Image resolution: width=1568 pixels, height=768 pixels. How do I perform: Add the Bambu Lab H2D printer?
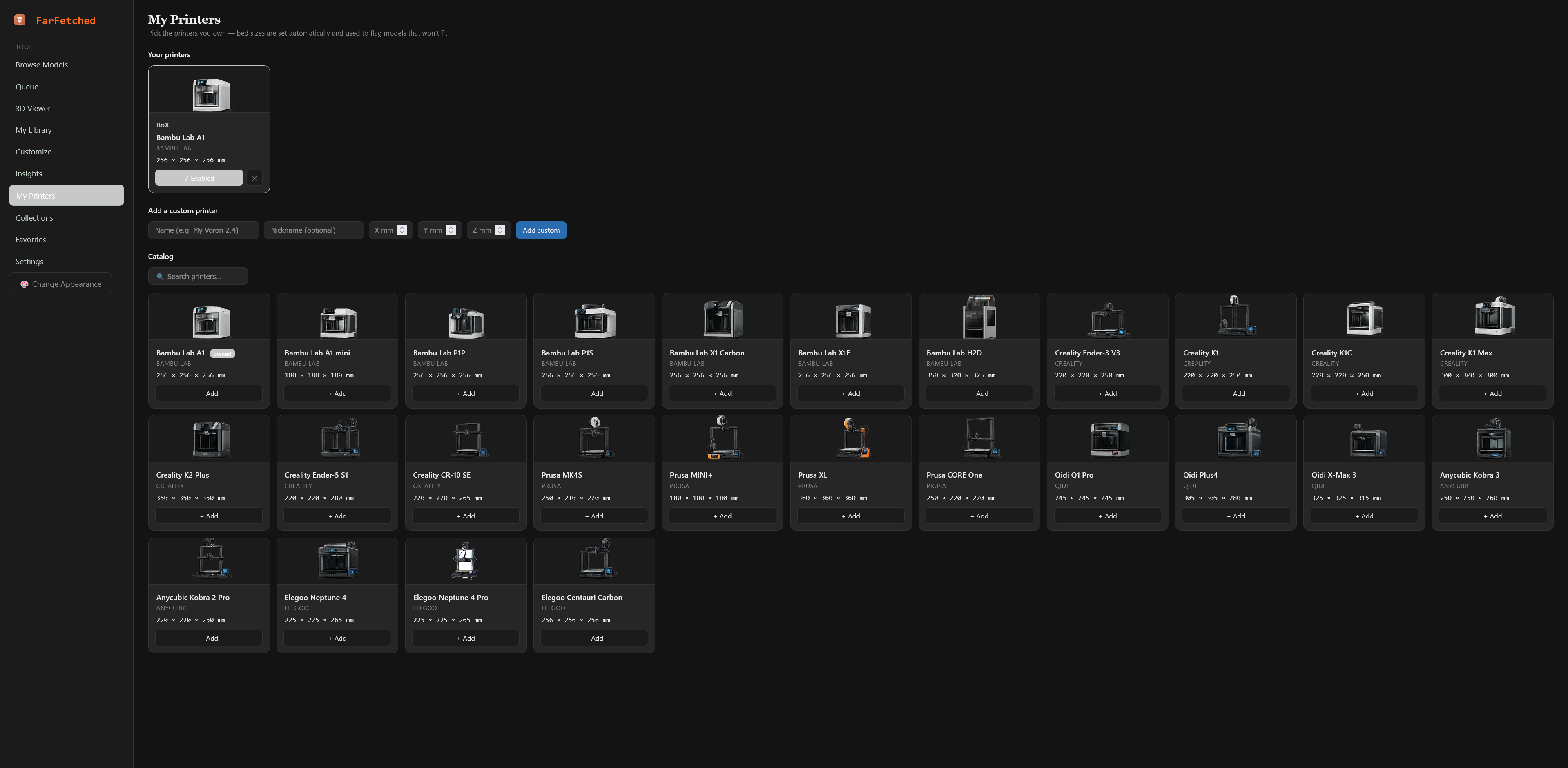[979, 393]
